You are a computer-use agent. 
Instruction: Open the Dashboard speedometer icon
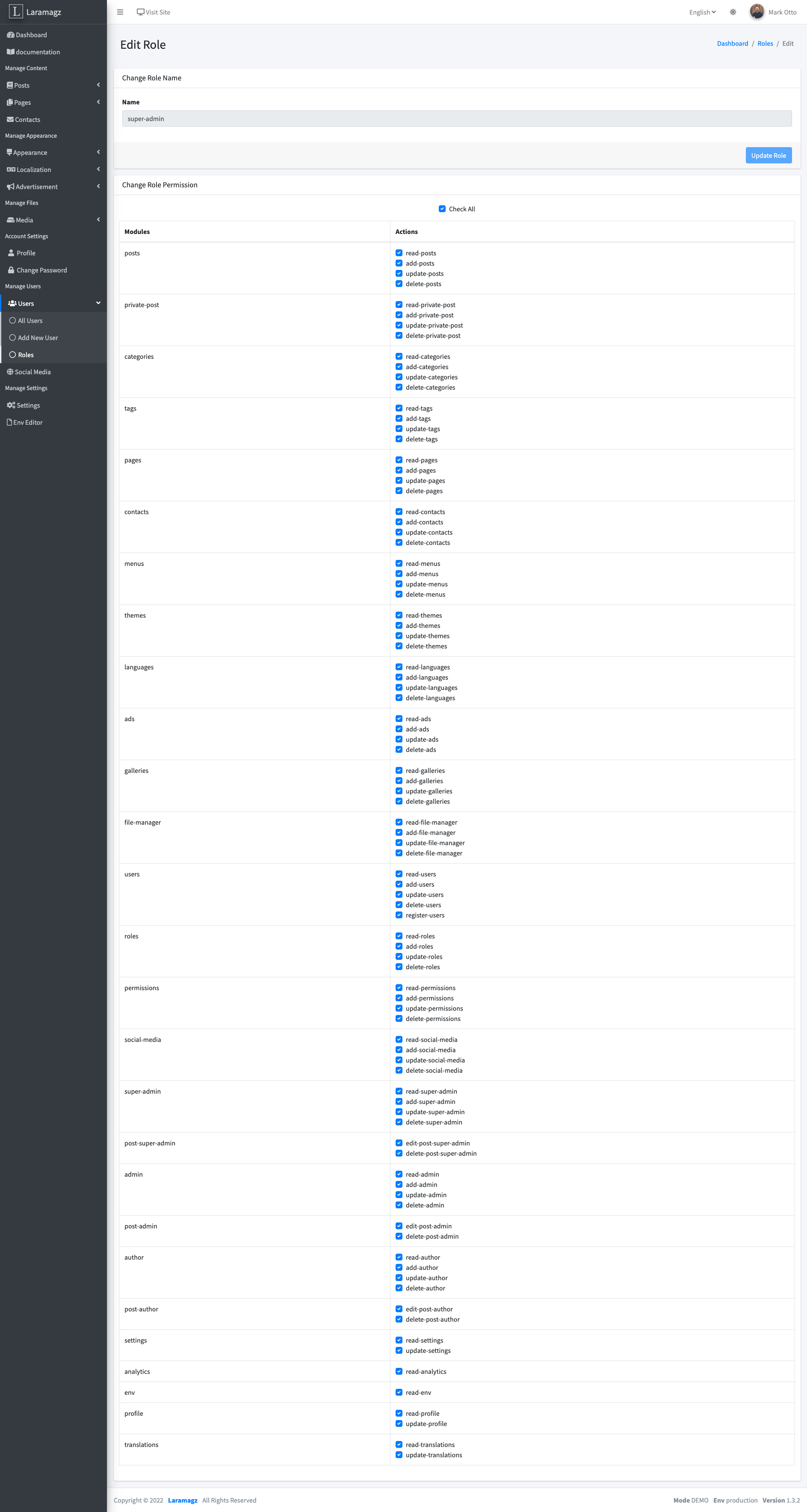coord(10,35)
